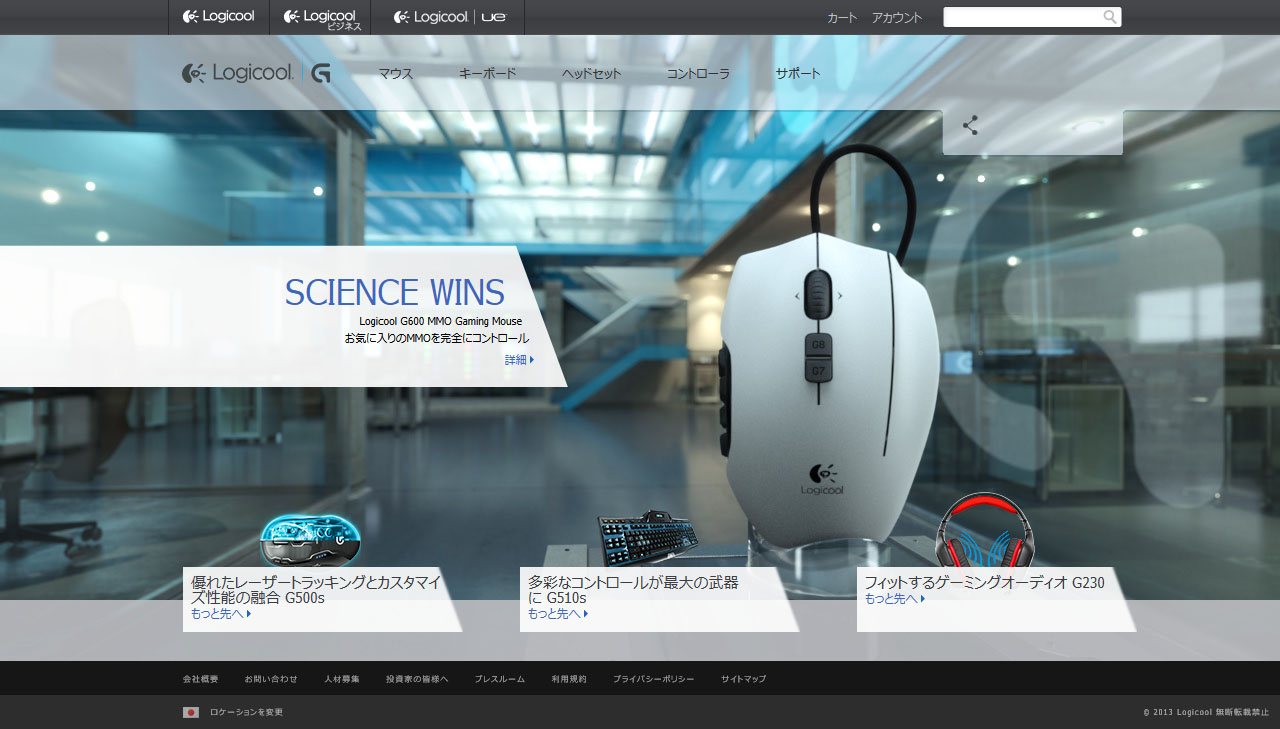Click もっと先へ under G230
1280x729 pixels.
[x=895, y=599]
